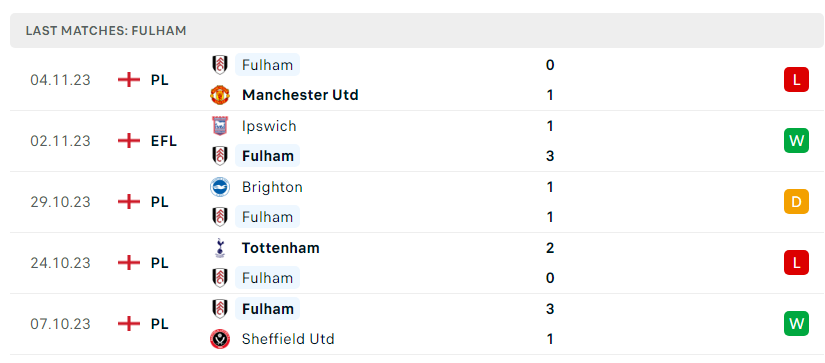Click the Brighton club crest
825x363 pixels.
[x=219, y=187]
